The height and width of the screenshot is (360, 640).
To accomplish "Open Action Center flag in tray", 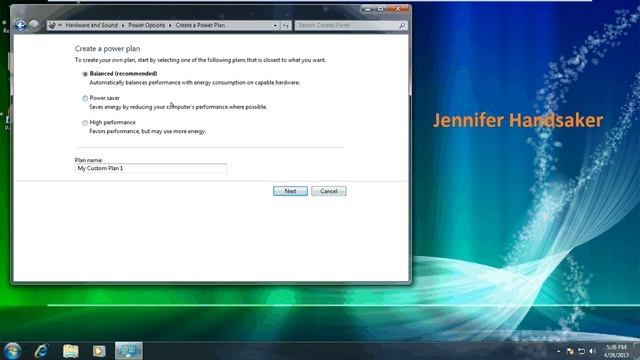I will (x=570, y=351).
